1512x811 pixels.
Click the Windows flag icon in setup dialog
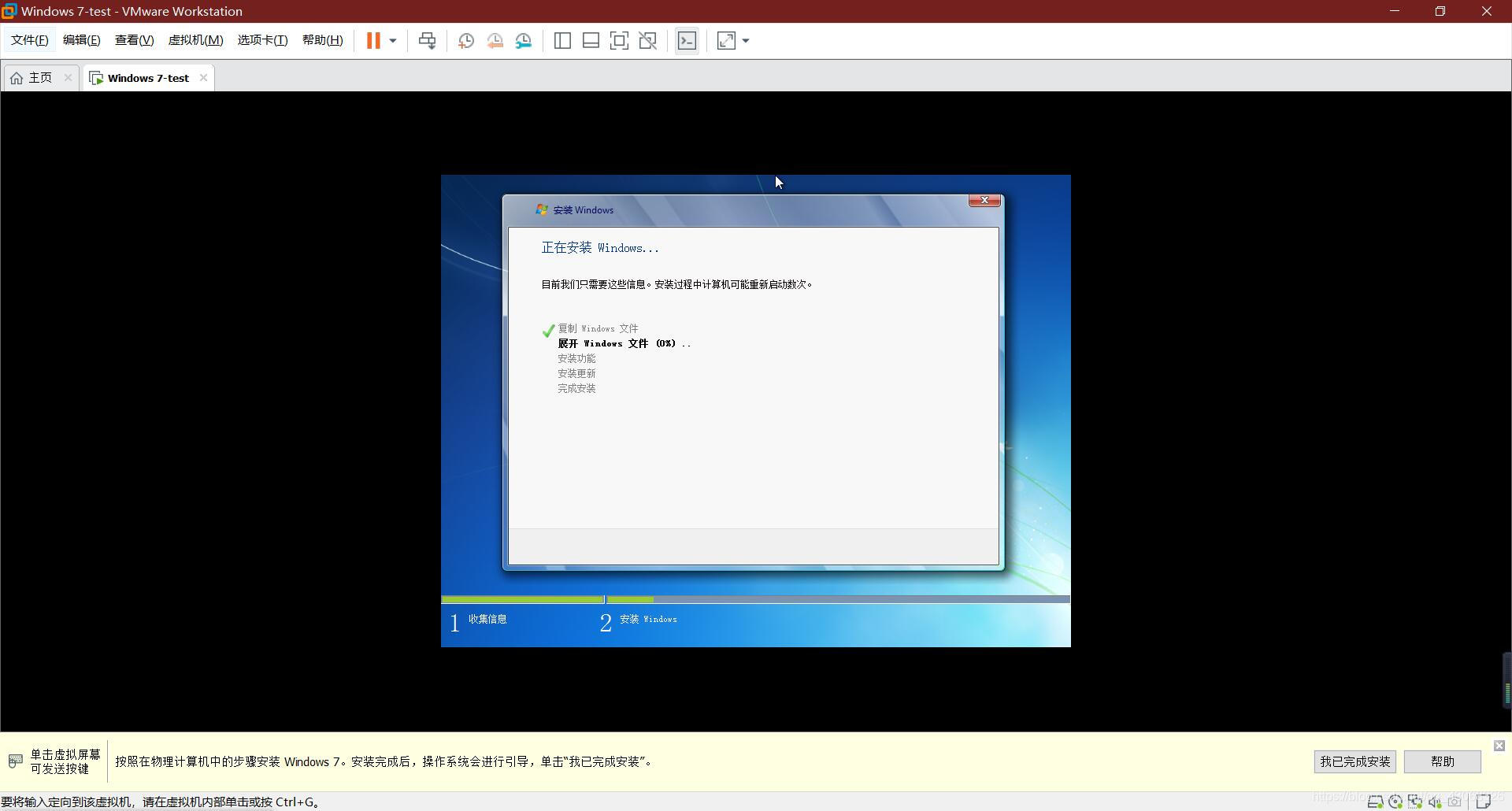point(542,209)
